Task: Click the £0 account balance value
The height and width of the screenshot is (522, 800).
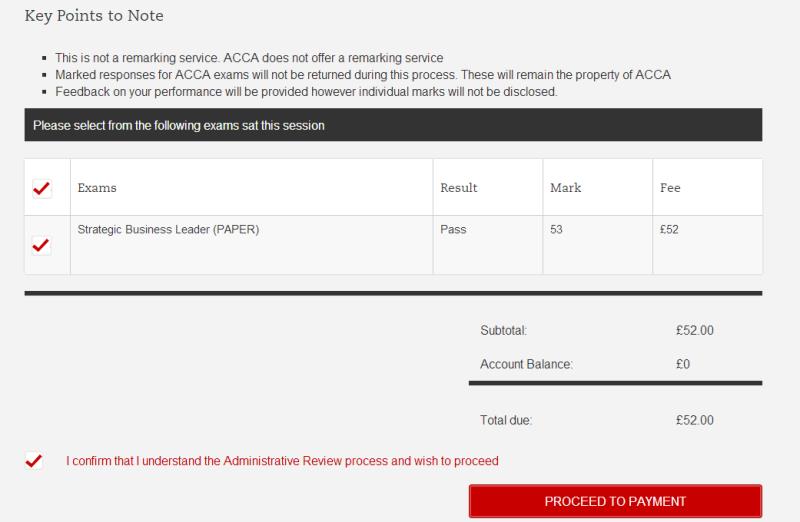Action: point(682,364)
